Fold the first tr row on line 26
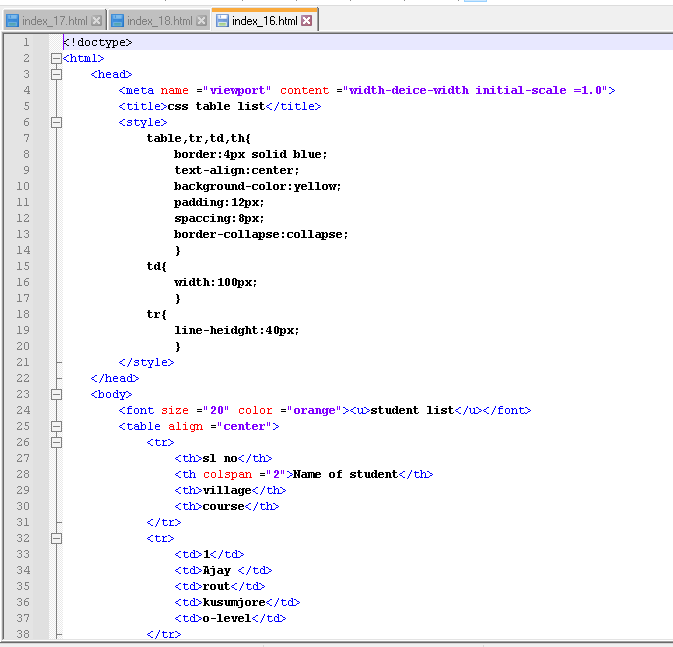This screenshot has height=647, width=673. click(x=56, y=442)
